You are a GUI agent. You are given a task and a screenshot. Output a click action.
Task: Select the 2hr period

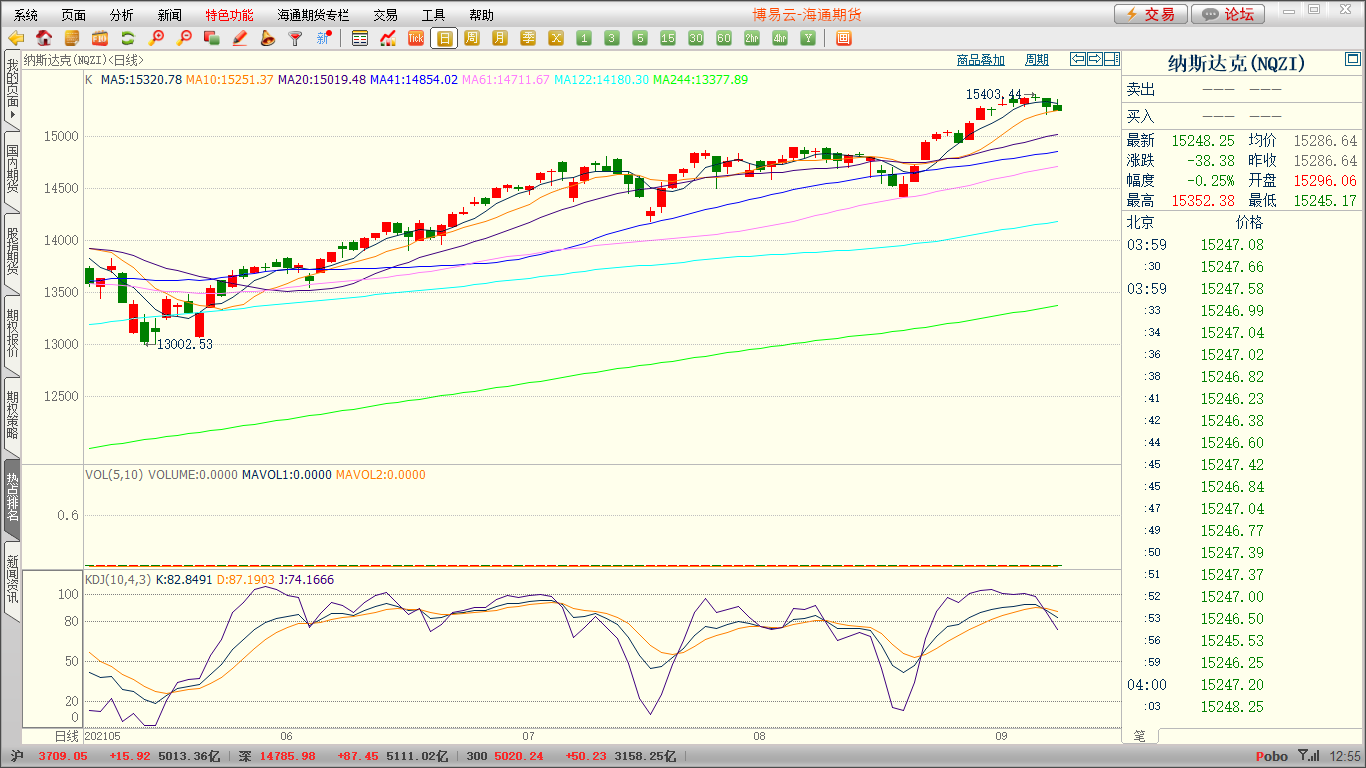pyautogui.click(x=752, y=39)
